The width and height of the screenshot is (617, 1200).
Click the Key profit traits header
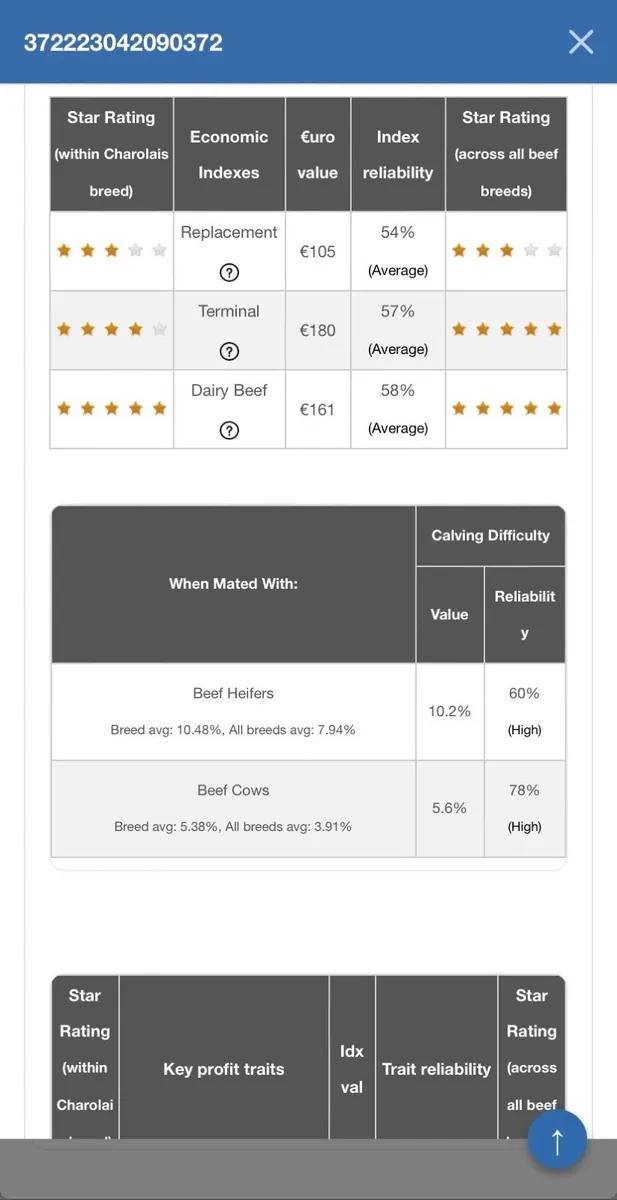(224, 1069)
